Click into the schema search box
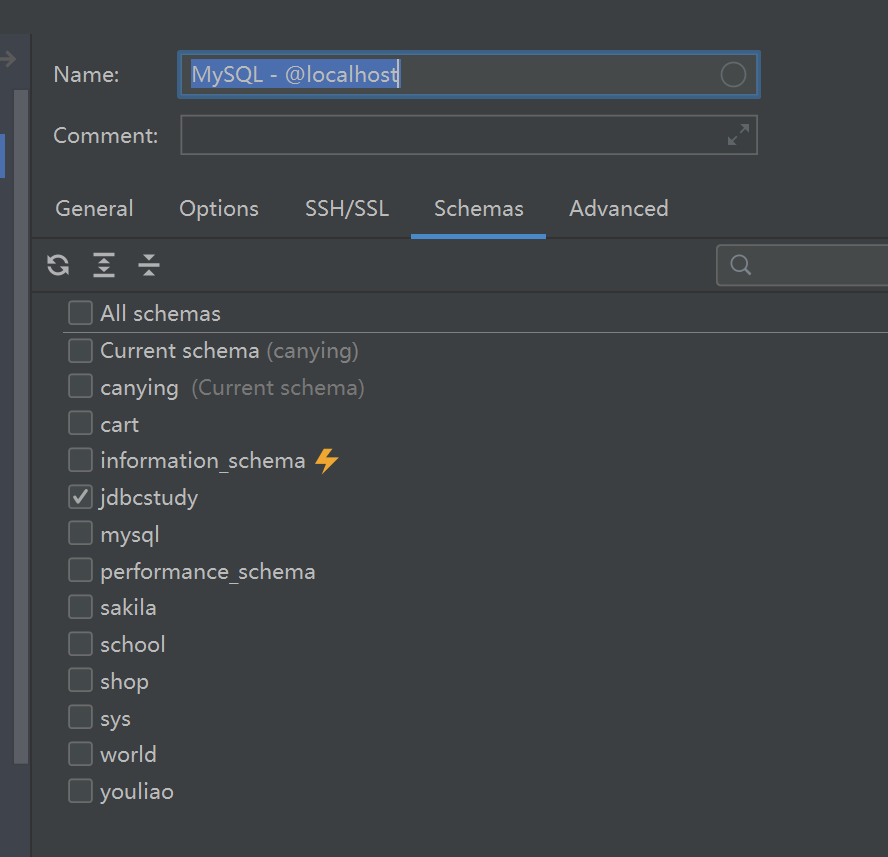This screenshot has width=888, height=857. (x=804, y=265)
